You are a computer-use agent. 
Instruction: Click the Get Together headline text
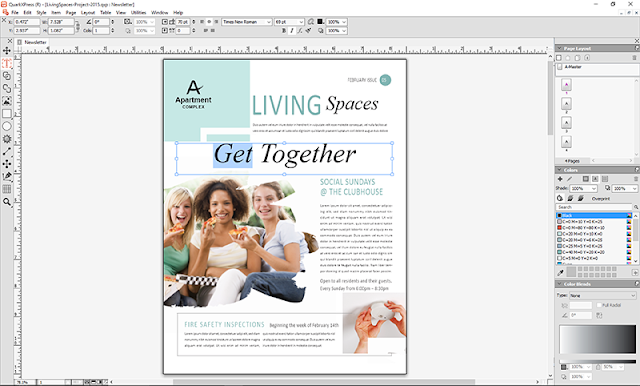(x=285, y=154)
